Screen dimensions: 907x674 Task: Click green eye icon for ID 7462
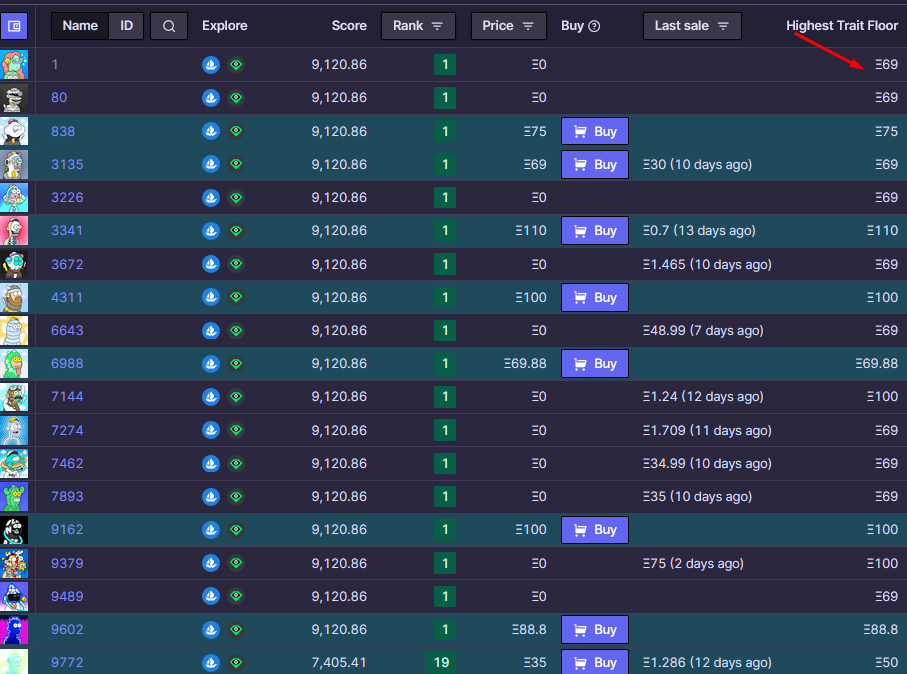click(236, 463)
